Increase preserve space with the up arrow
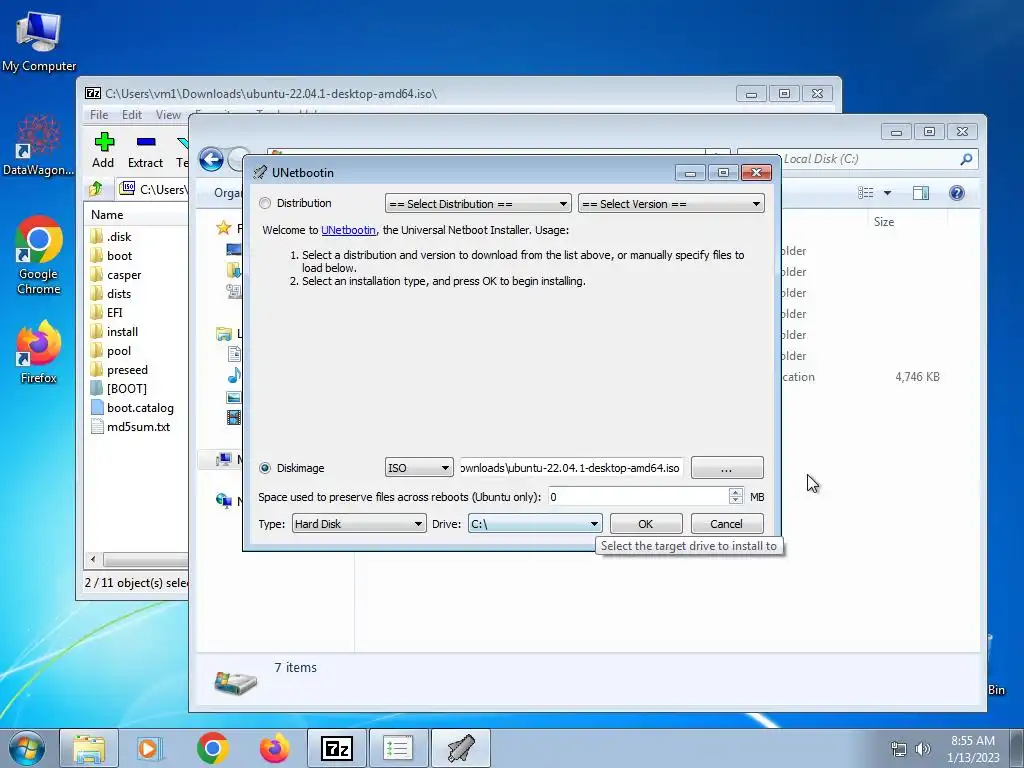 tap(736, 492)
